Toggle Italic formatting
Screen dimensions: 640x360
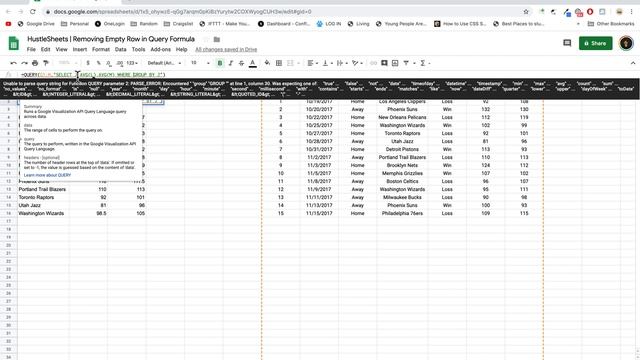pyautogui.click(x=231, y=63)
